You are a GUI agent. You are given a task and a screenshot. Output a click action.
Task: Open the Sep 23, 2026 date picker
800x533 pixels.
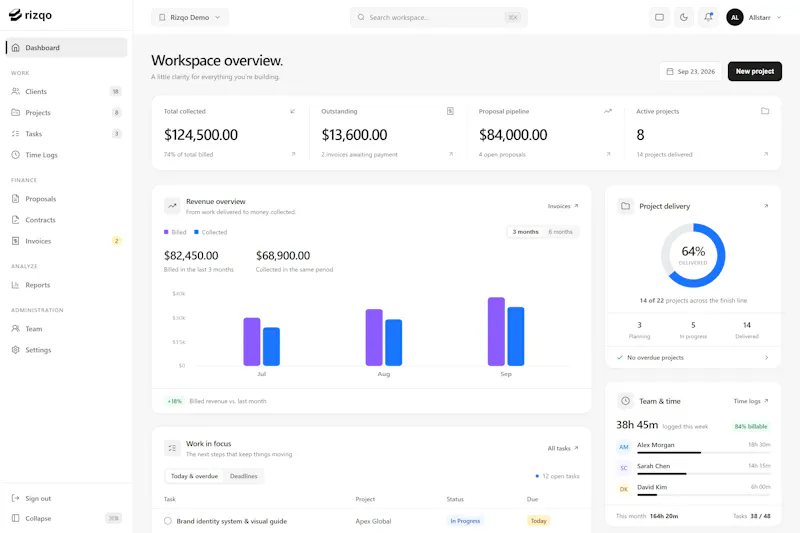691,71
